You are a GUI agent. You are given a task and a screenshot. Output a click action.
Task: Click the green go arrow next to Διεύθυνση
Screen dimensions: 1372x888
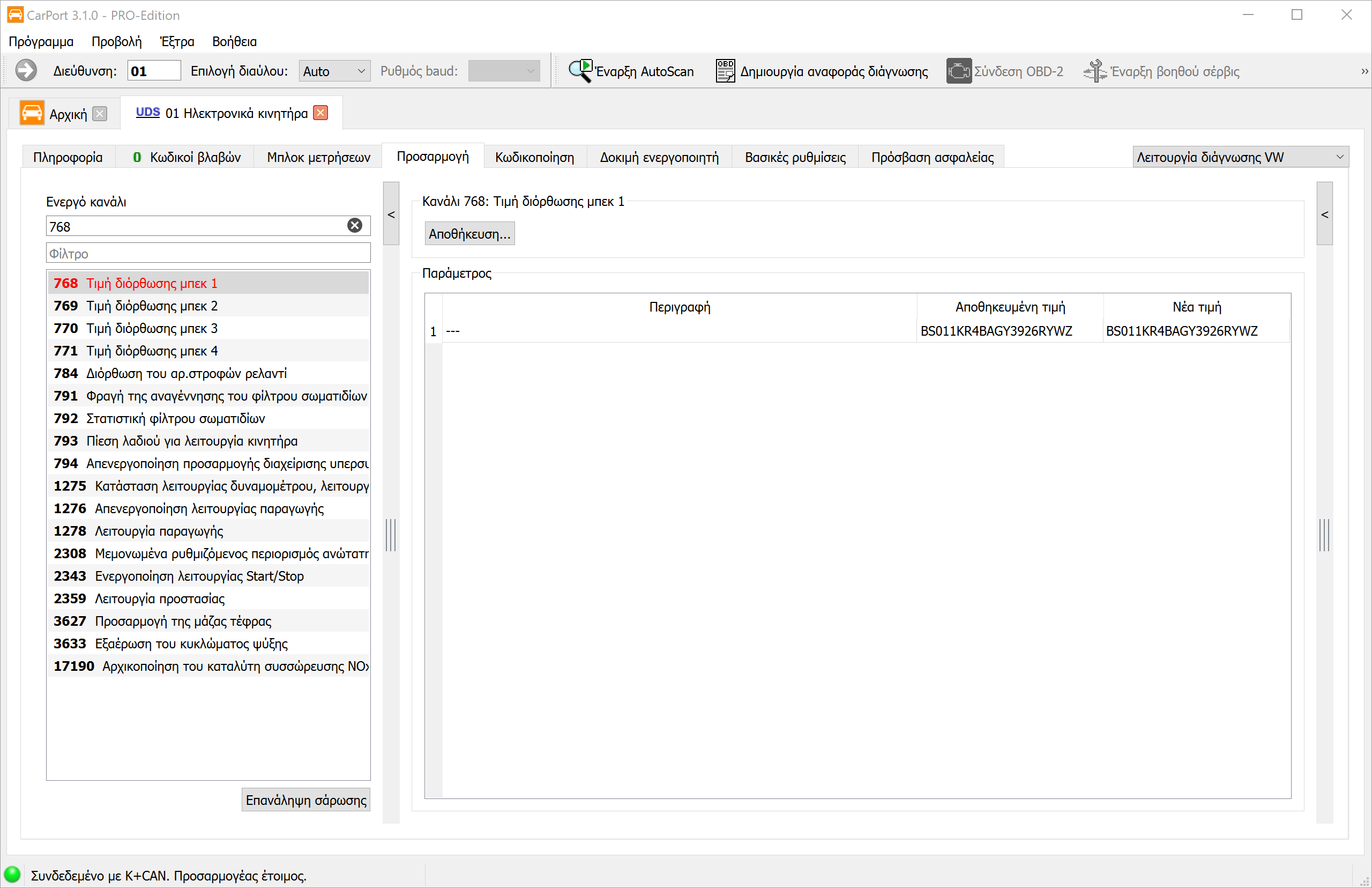coord(26,71)
